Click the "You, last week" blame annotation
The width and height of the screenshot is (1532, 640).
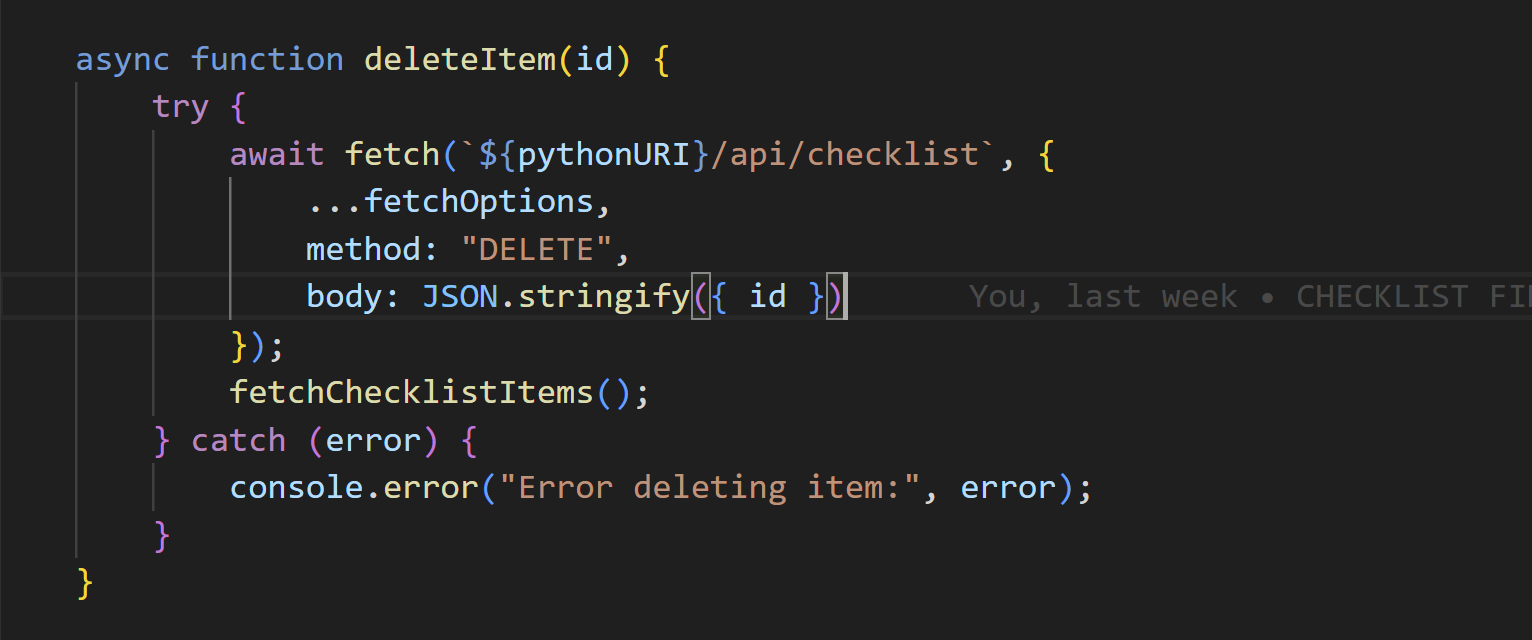pos(1103,297)
